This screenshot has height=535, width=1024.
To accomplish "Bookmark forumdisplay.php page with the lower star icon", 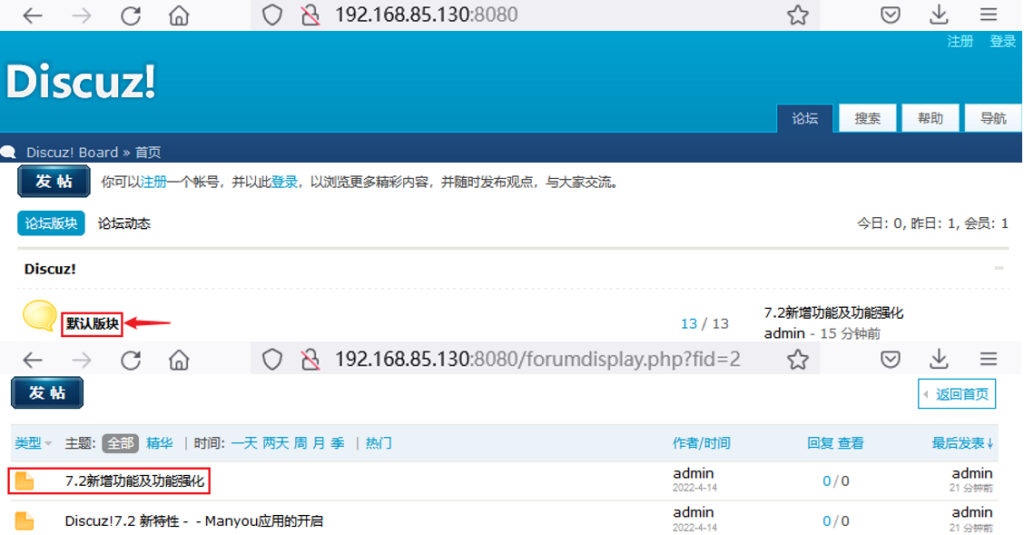I will coord(797,359).
